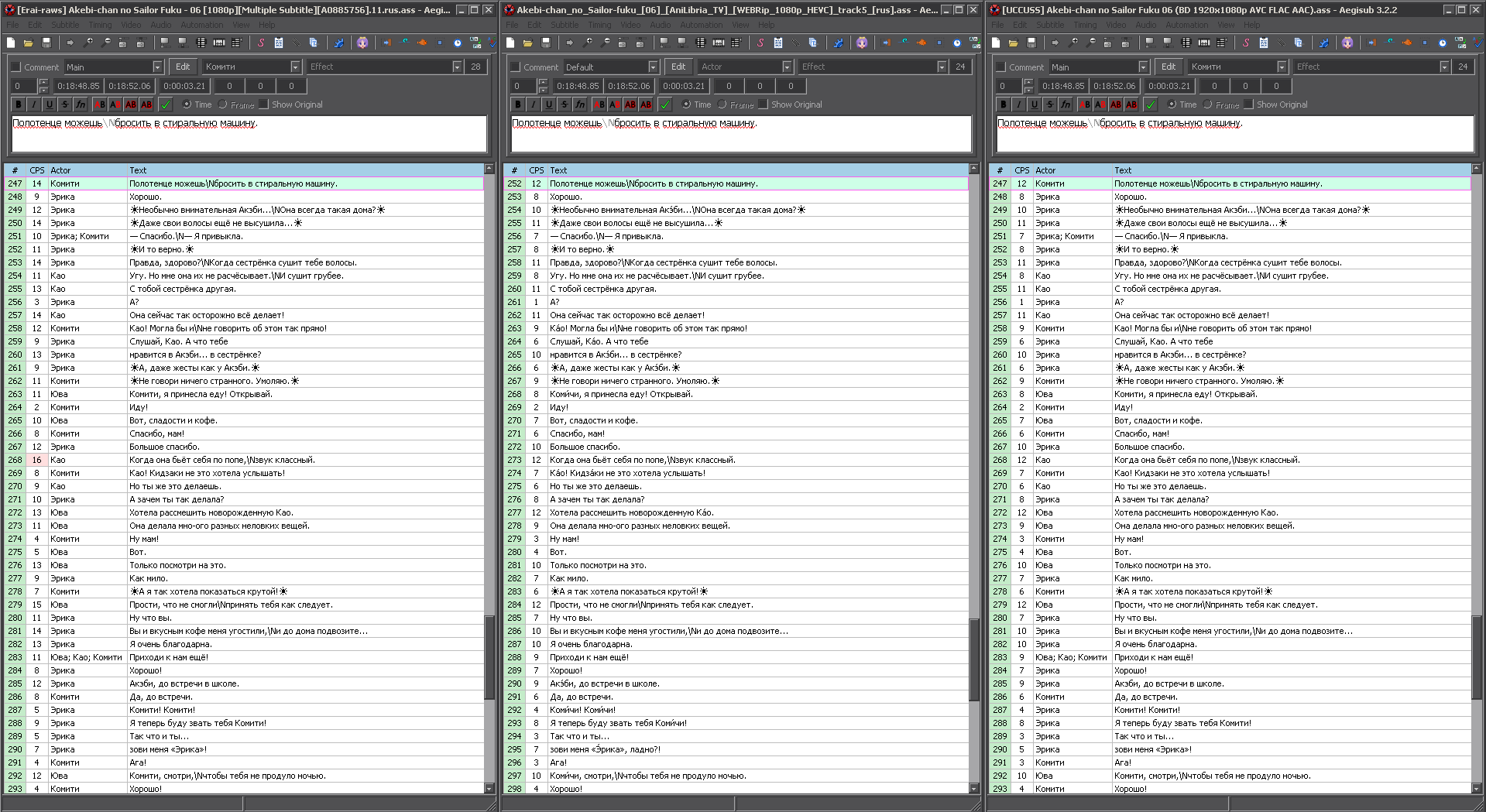Screen dimensions: 1486x812
Task: Click New subtitles icon in Erai-raws window
Action: [x=10, y=43]
